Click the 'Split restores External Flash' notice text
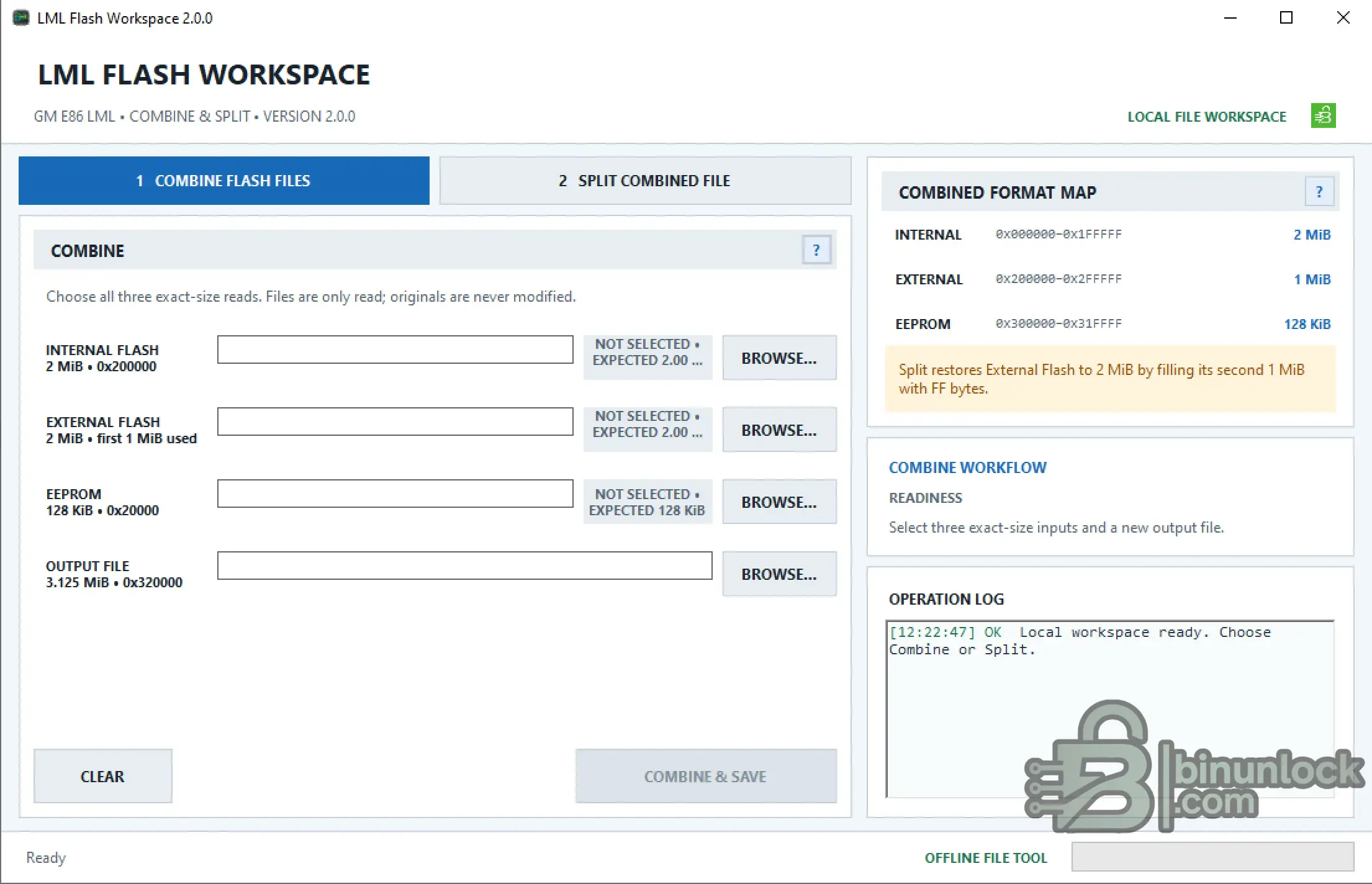This screenshot has width=1372, height=884. [1101, 379]
